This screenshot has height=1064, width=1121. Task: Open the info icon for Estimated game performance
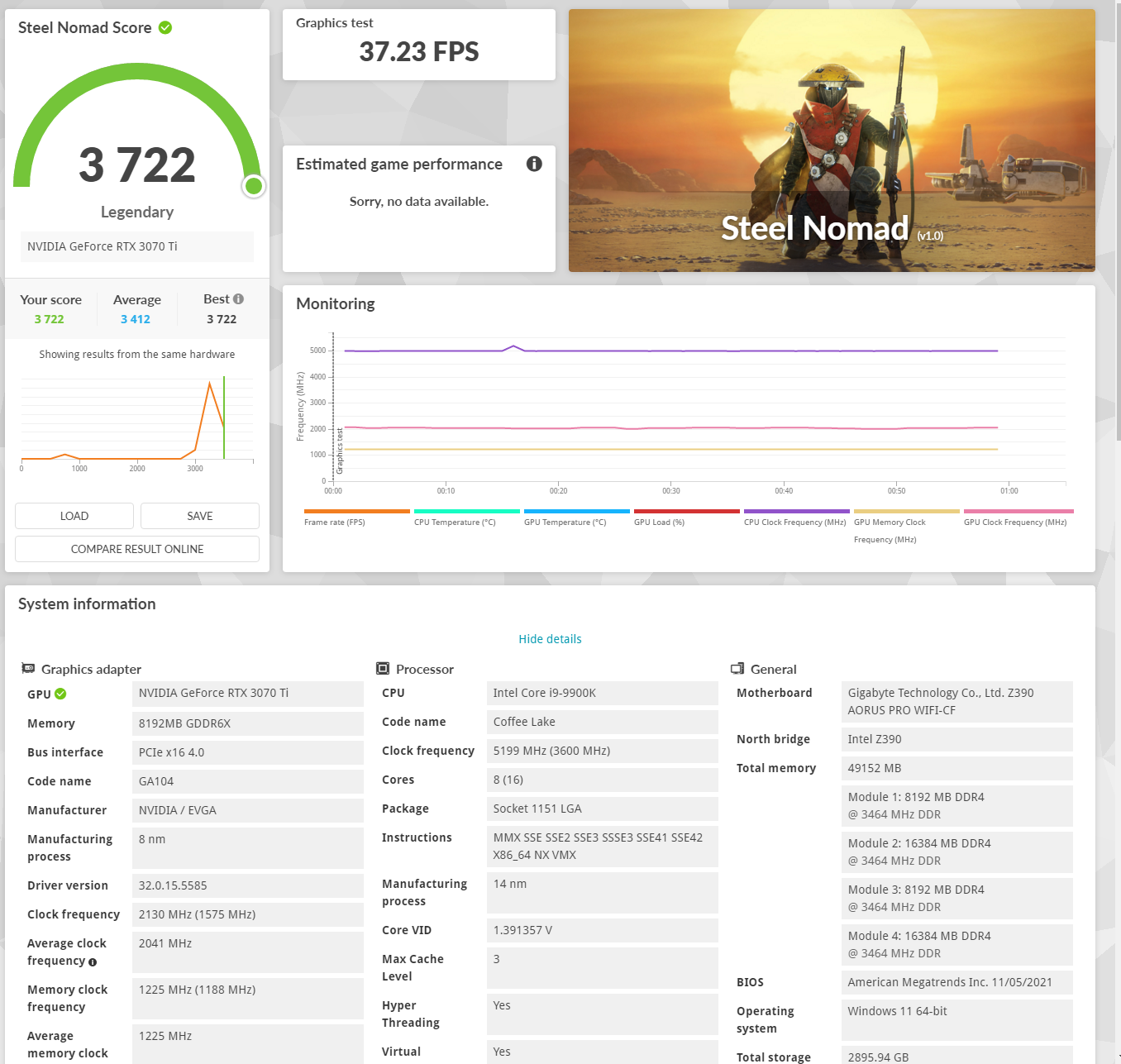pyautogui.click(x=534, y=164)
